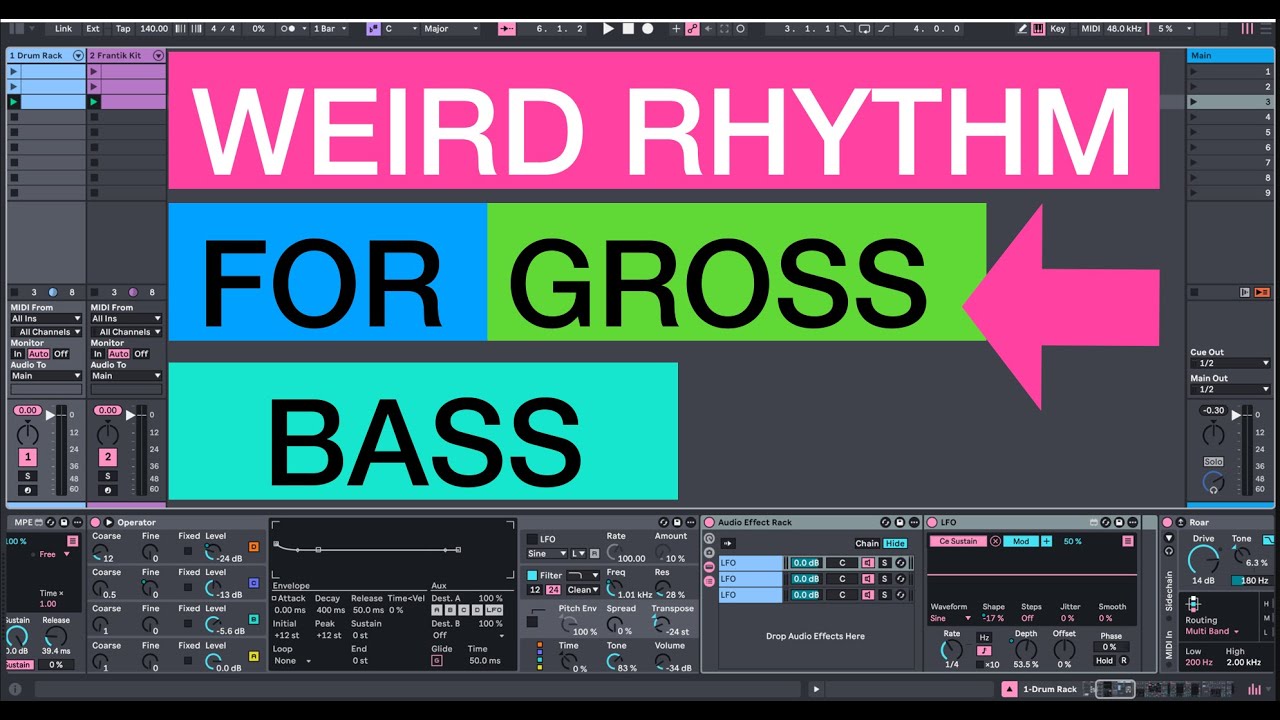Toggle the metronome icon
This screenshot has height=720, width=1280.
[x=289, y=29]
